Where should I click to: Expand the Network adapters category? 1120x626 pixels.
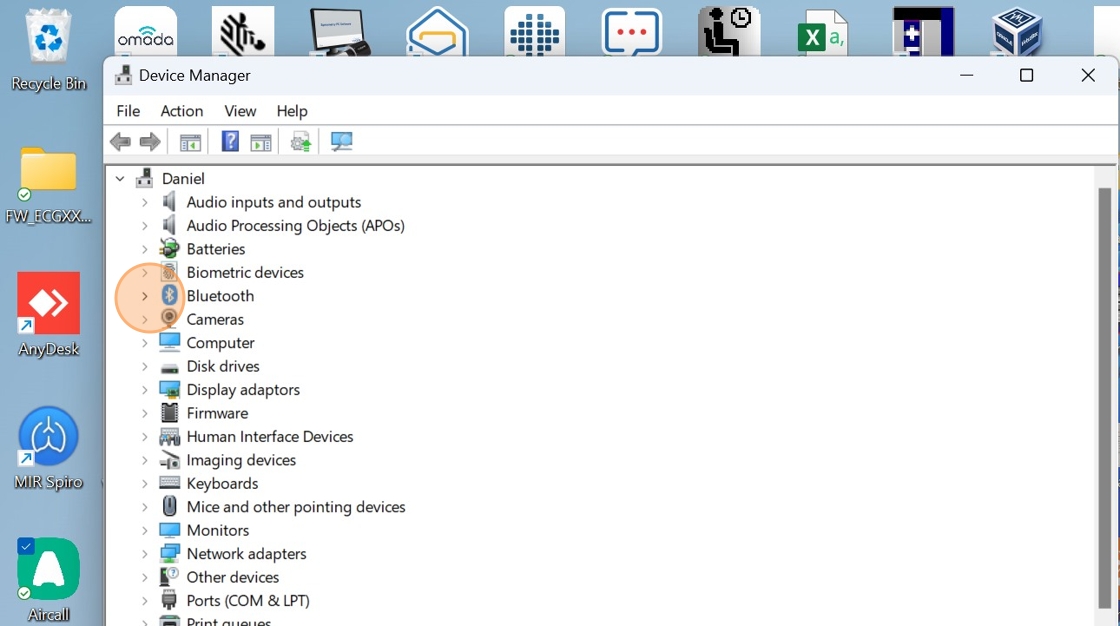(x=144, y=554)
